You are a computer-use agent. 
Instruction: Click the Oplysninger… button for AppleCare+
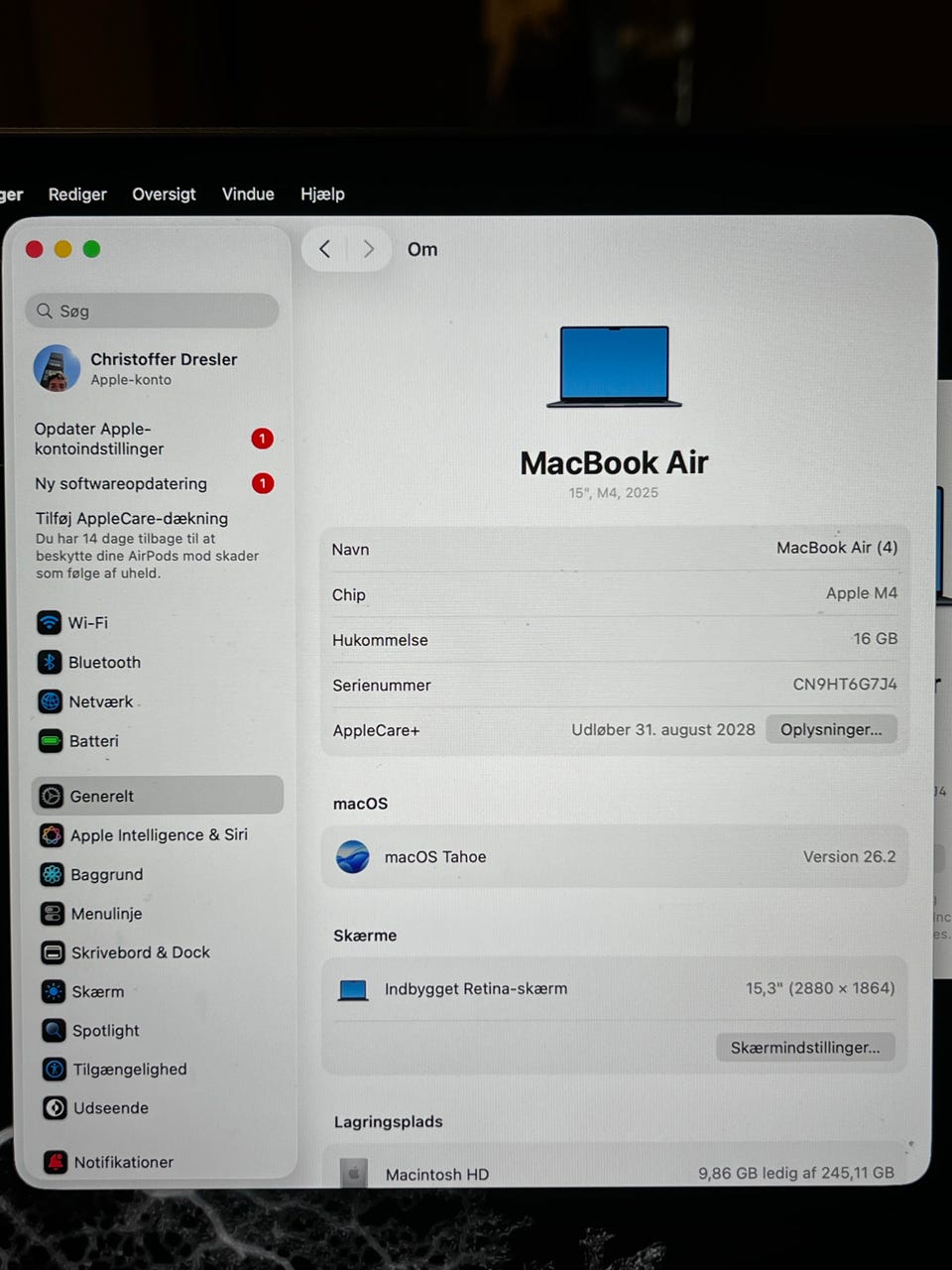pyautogui.click(x=831, y=729)
